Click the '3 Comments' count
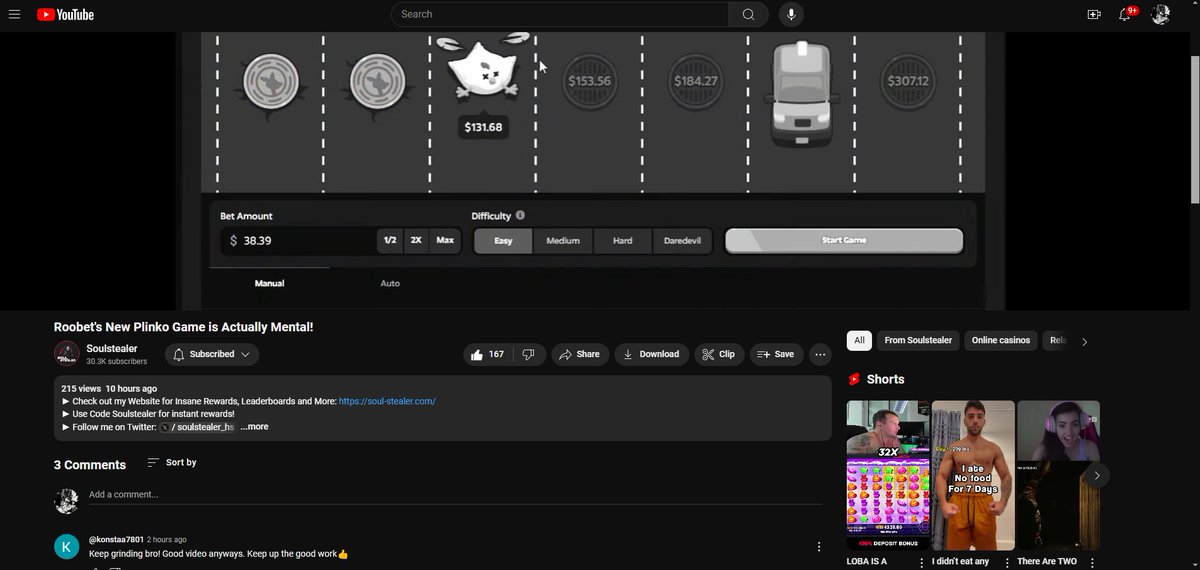 pos(90,465)
